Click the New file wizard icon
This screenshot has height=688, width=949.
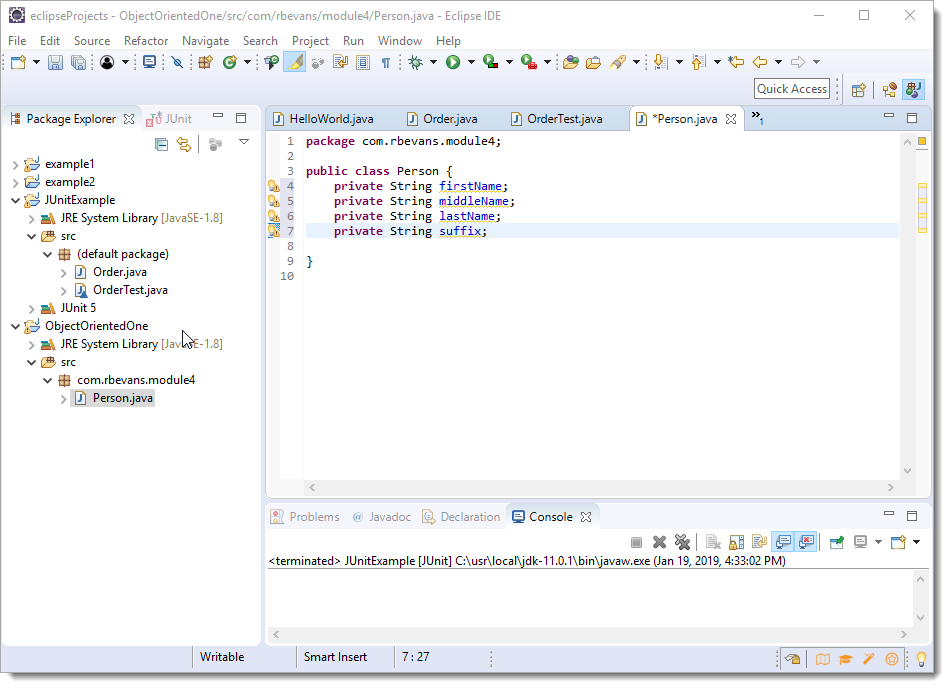pos(19,62)
